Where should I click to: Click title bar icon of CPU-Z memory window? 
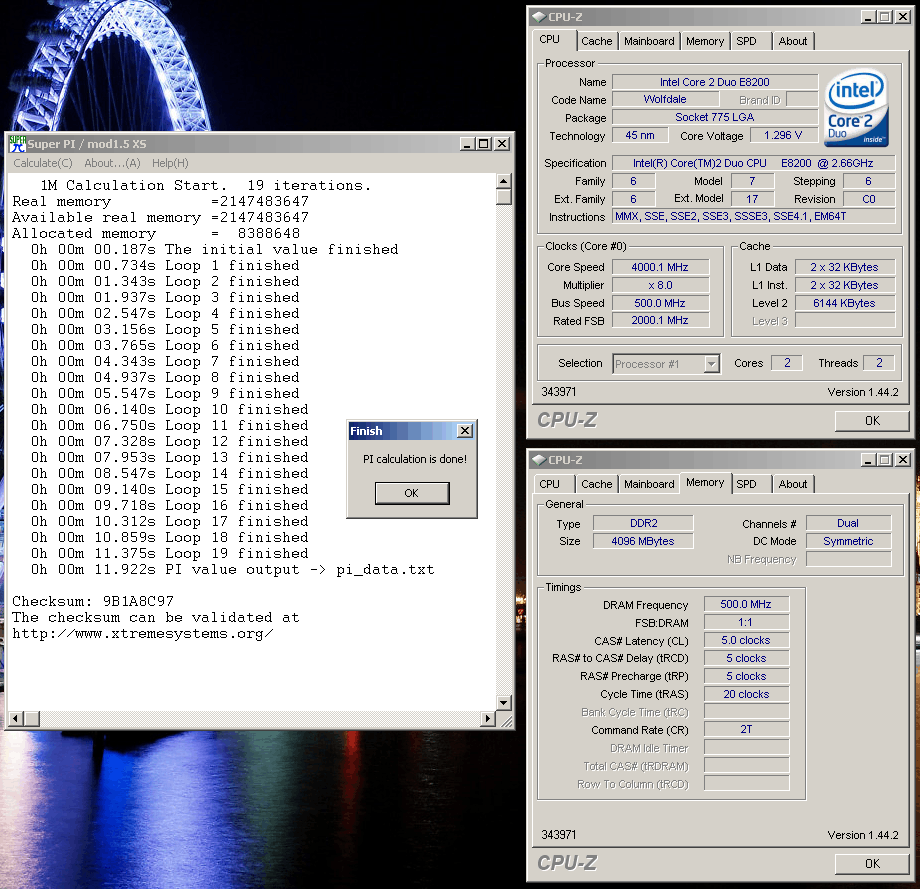click(539, 460)
